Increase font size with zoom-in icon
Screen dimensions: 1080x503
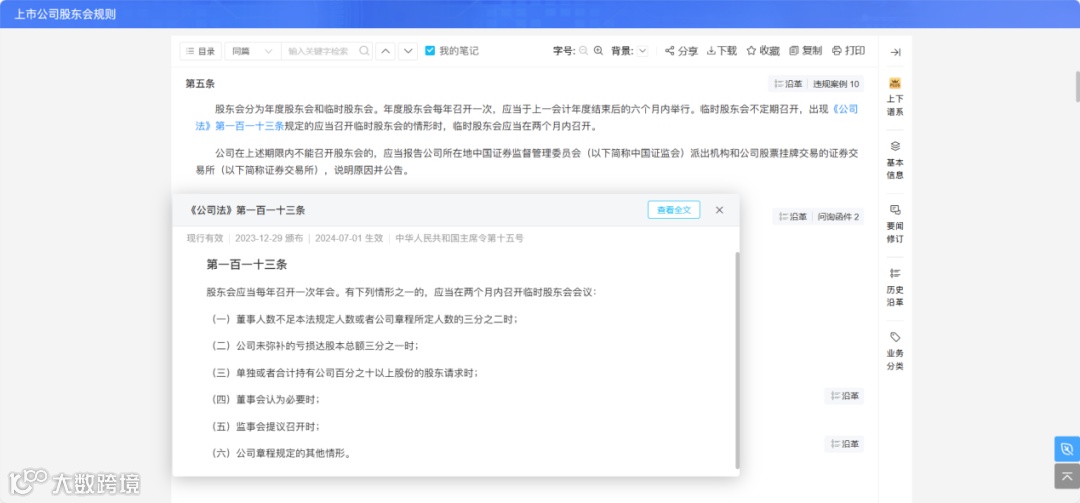(x=599, y=51)
